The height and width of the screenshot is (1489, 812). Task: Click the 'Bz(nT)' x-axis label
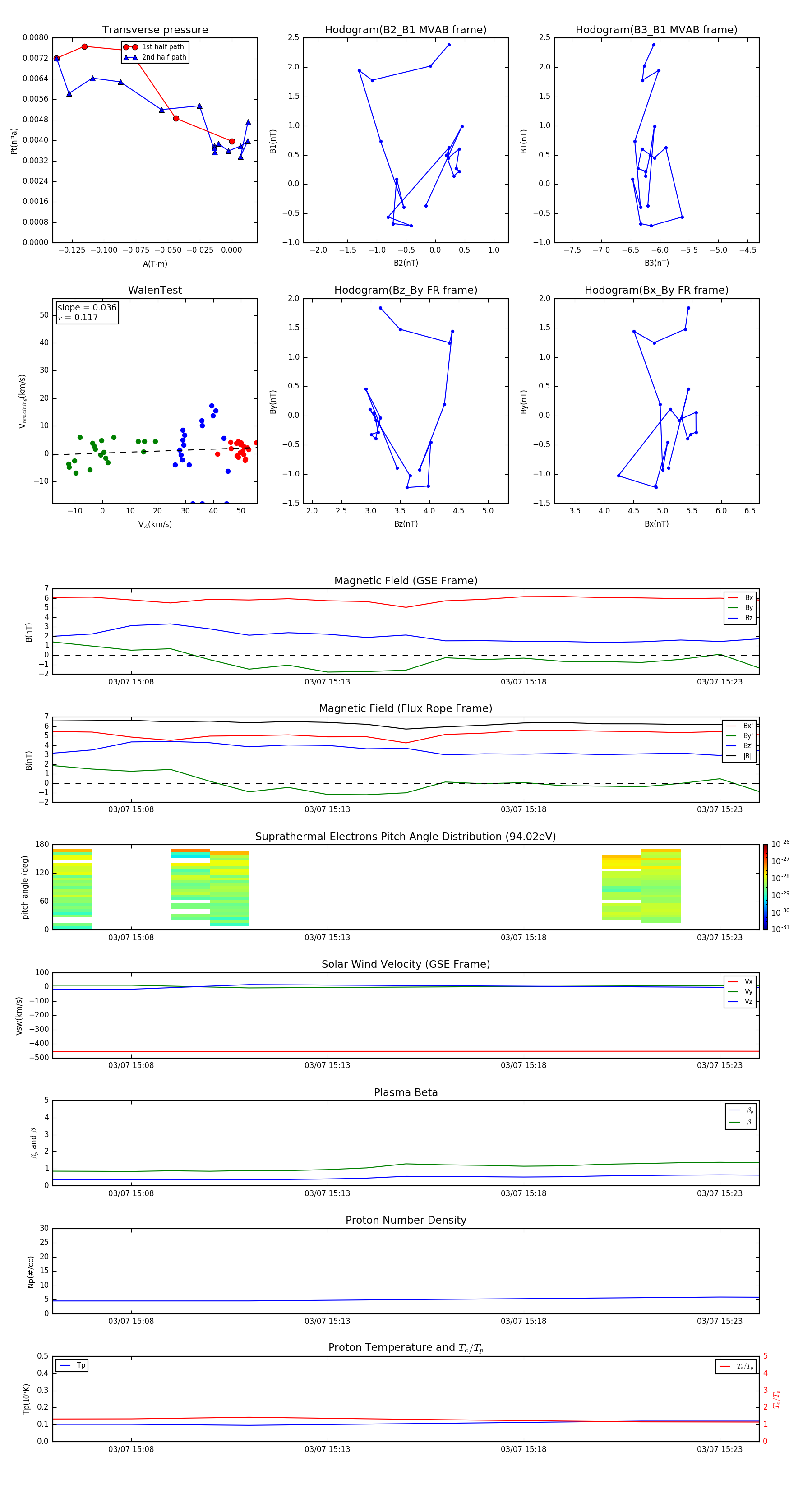click(406, 524)
